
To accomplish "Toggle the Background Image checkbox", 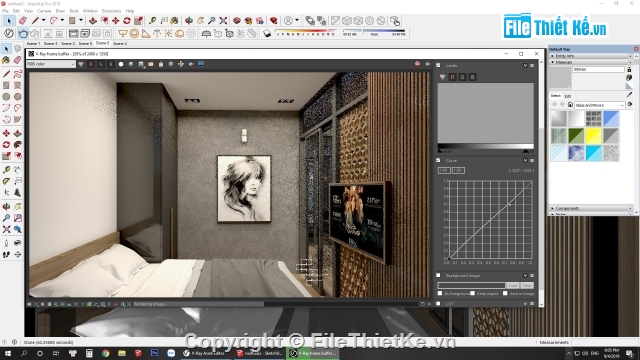I will coord(438,276).
